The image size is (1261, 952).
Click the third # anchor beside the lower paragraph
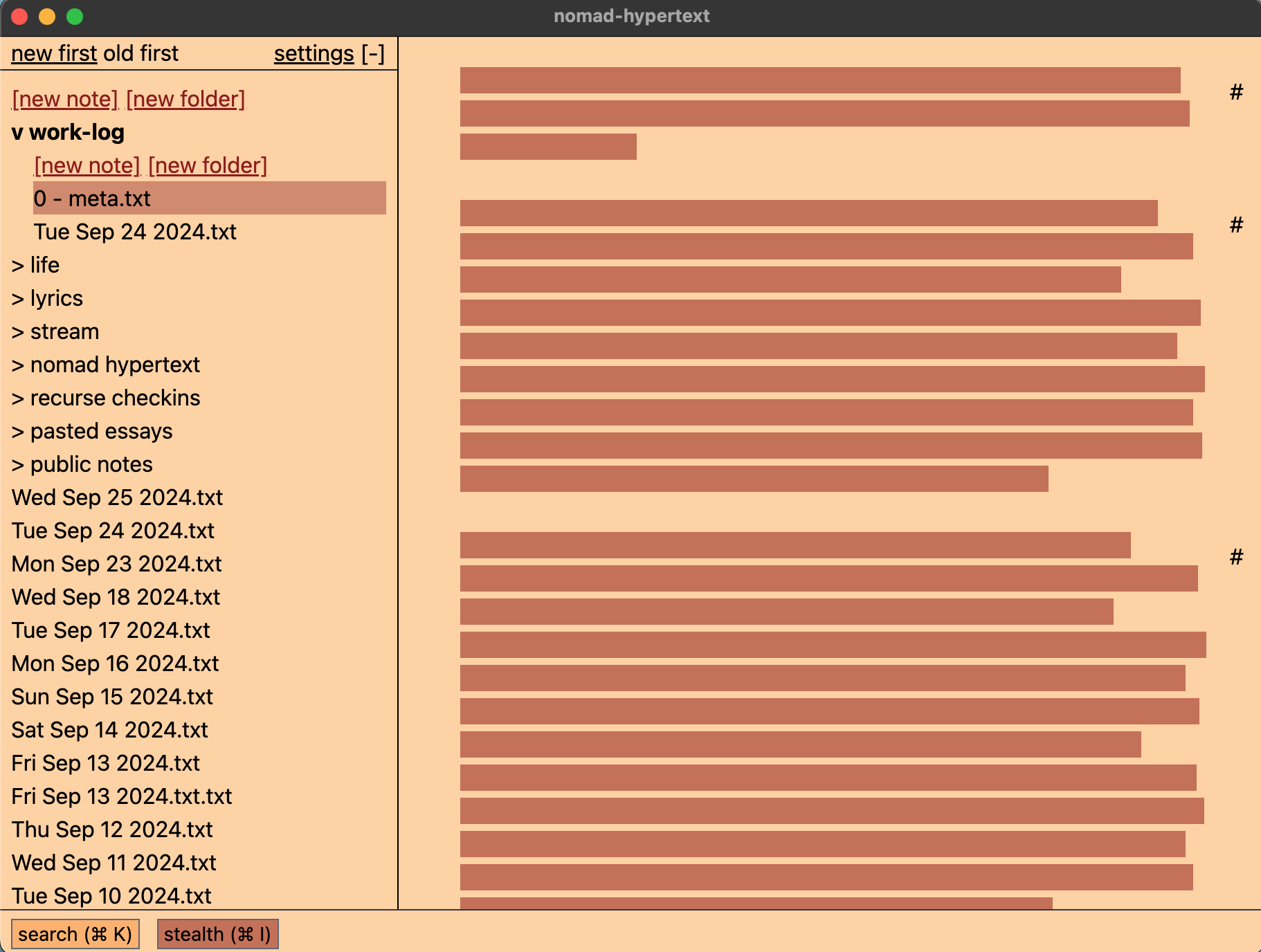tap(1236, 557)
